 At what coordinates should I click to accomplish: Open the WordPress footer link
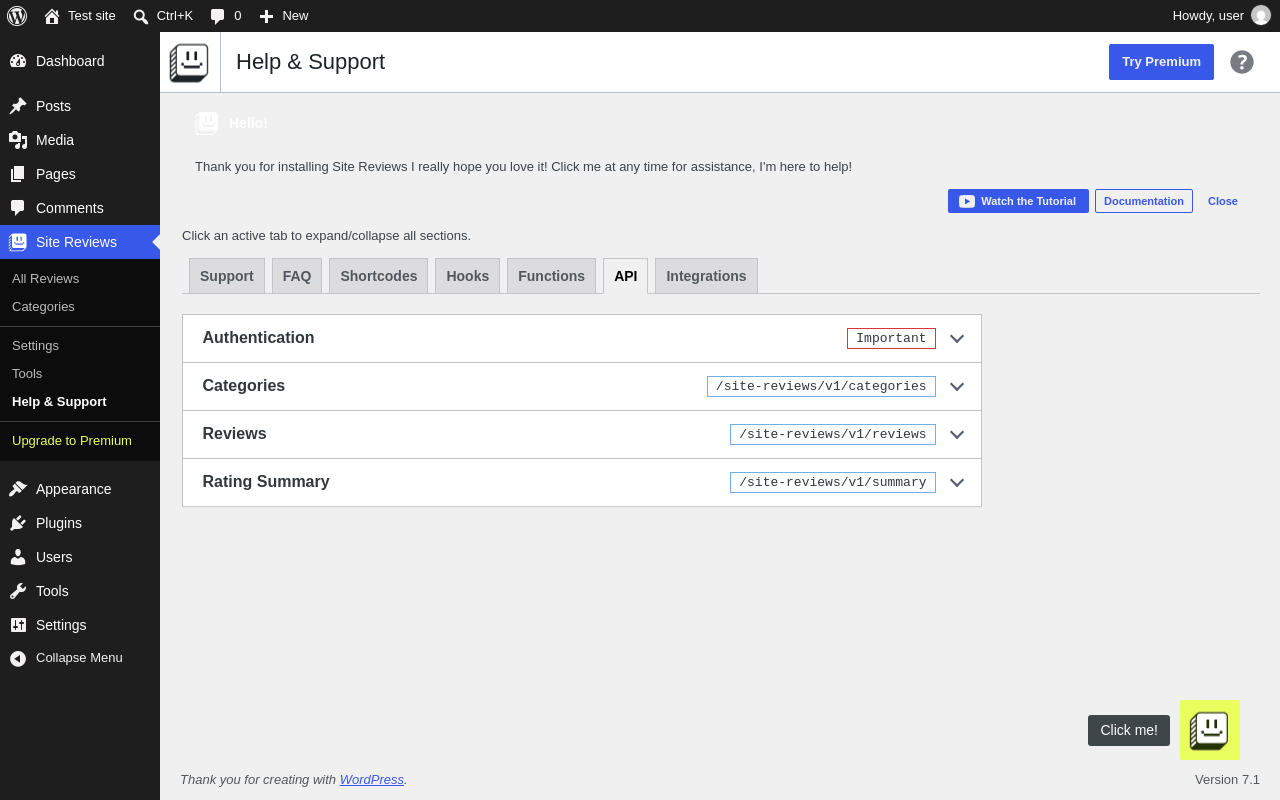point(372,779)
